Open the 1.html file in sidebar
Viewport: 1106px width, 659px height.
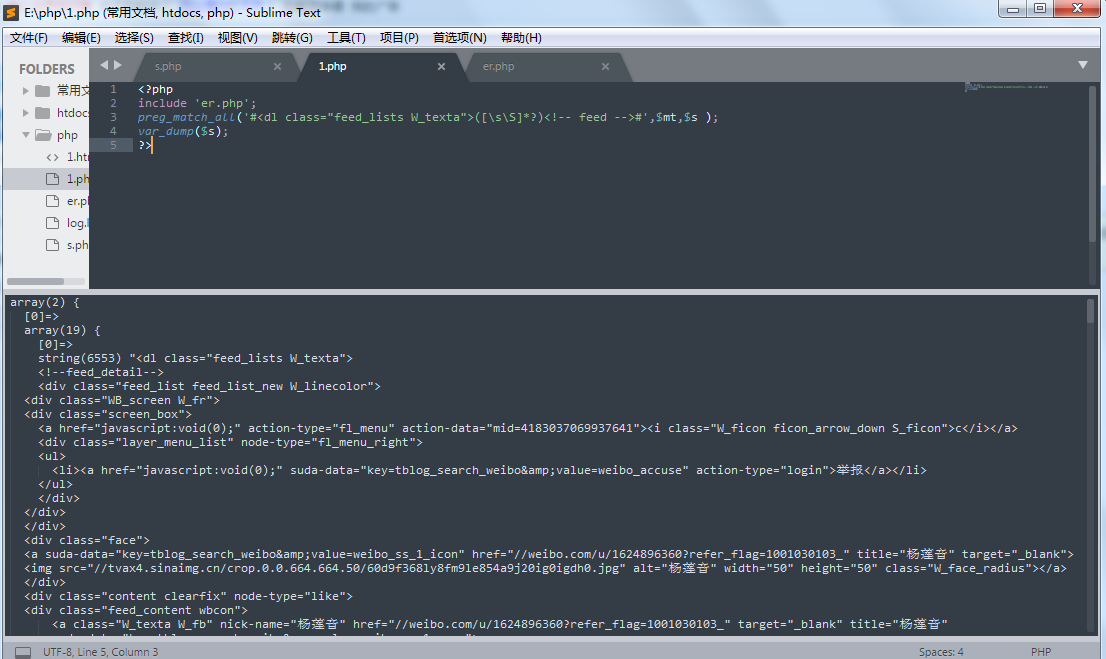(x=77, y=157)
